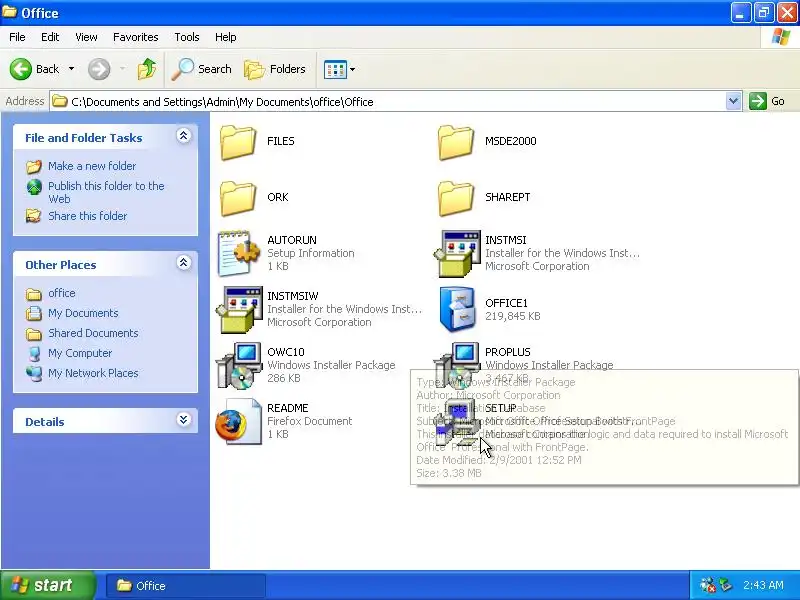The height and width of the screenshot is (600, 800).
Task: Expand the Details panel
Action: point(184,419)
